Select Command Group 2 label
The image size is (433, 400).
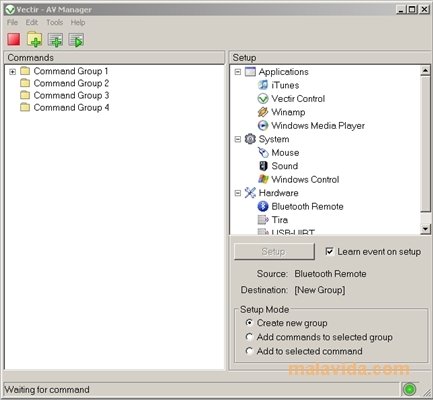(71, 83)
